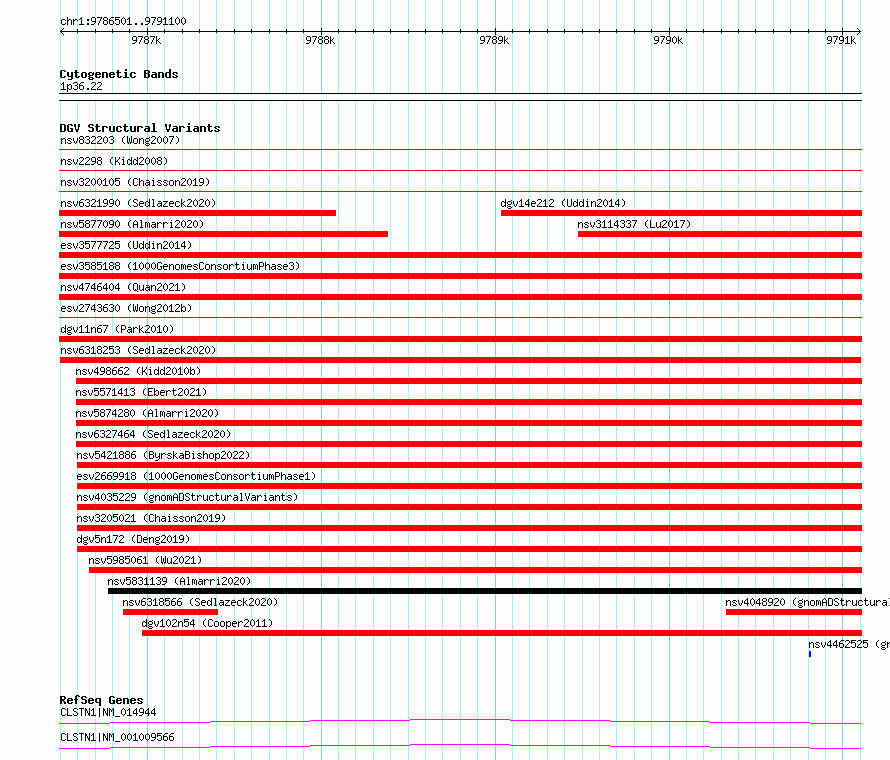This screenshot has width=890, height=760.
Task: Select the 9790k ruler position
Action: pos(668,40)
